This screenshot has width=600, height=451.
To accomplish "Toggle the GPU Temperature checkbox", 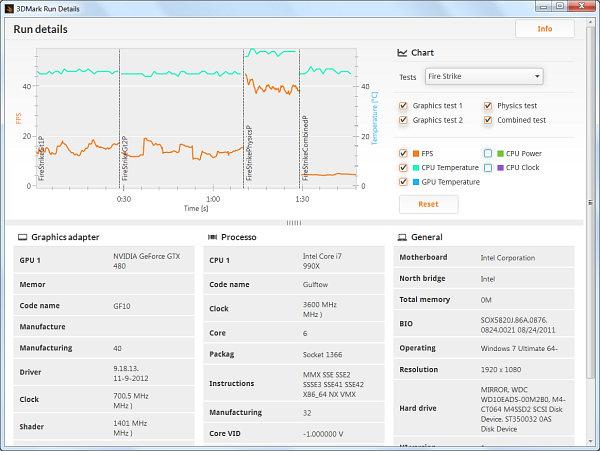I will (403, 182).
